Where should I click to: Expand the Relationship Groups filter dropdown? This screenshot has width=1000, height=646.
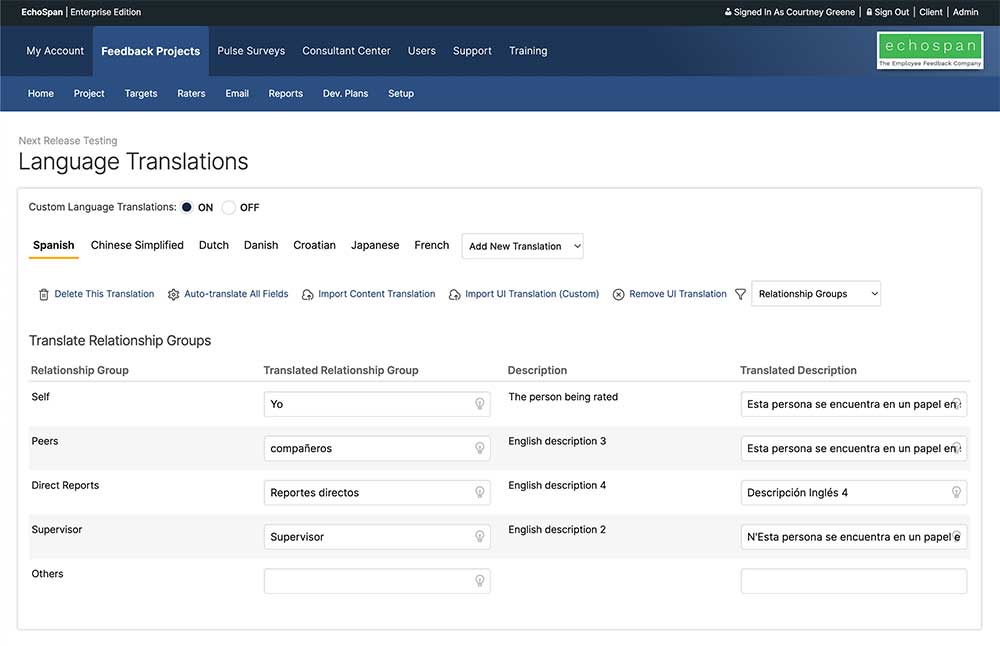click(816, 294)
